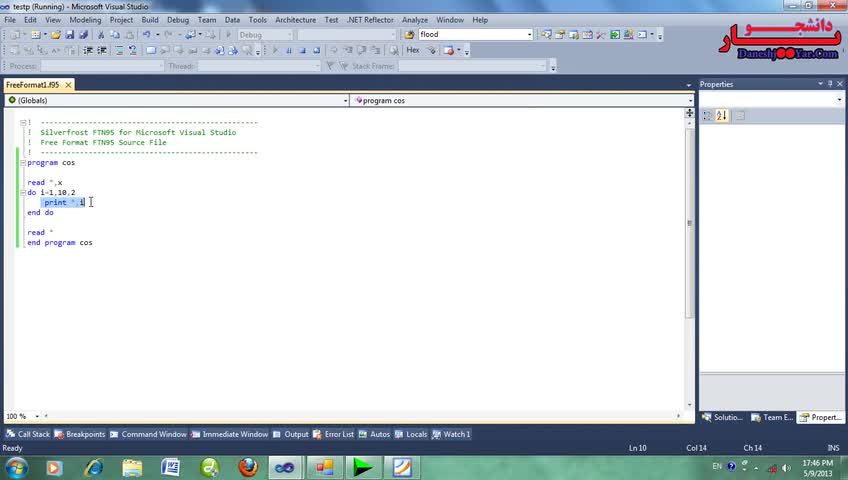Open the Watch 1 window tab
The image size is (848, 480).
click(451, 434)
